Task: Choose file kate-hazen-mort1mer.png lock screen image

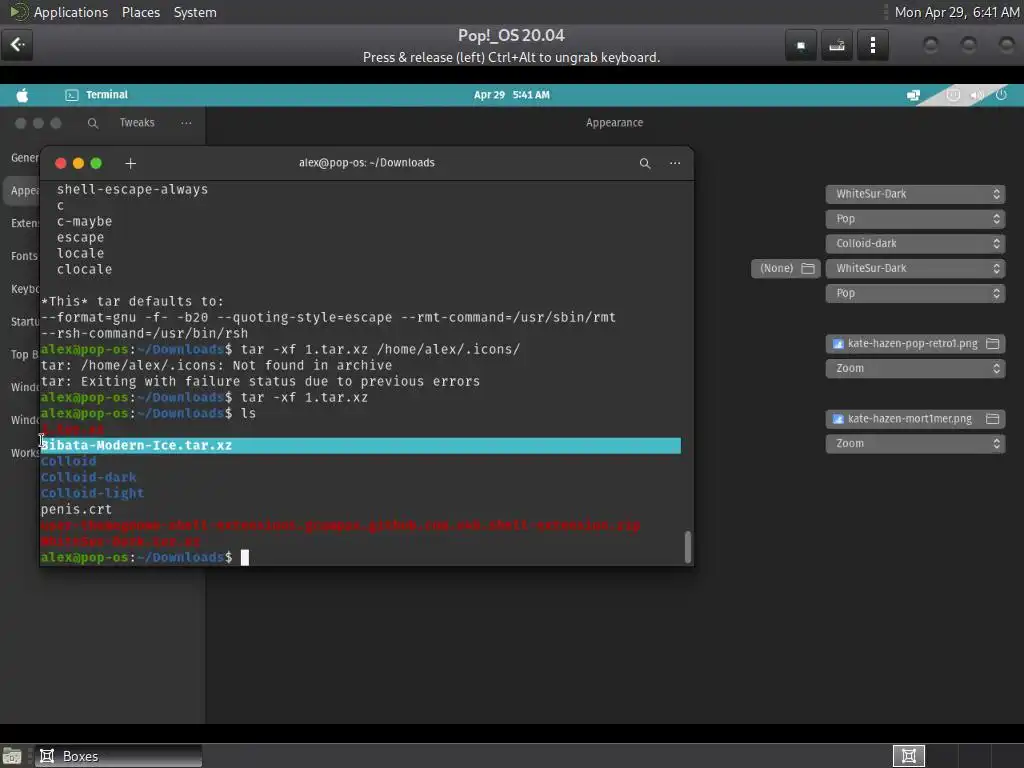Action: click(915, 419)
